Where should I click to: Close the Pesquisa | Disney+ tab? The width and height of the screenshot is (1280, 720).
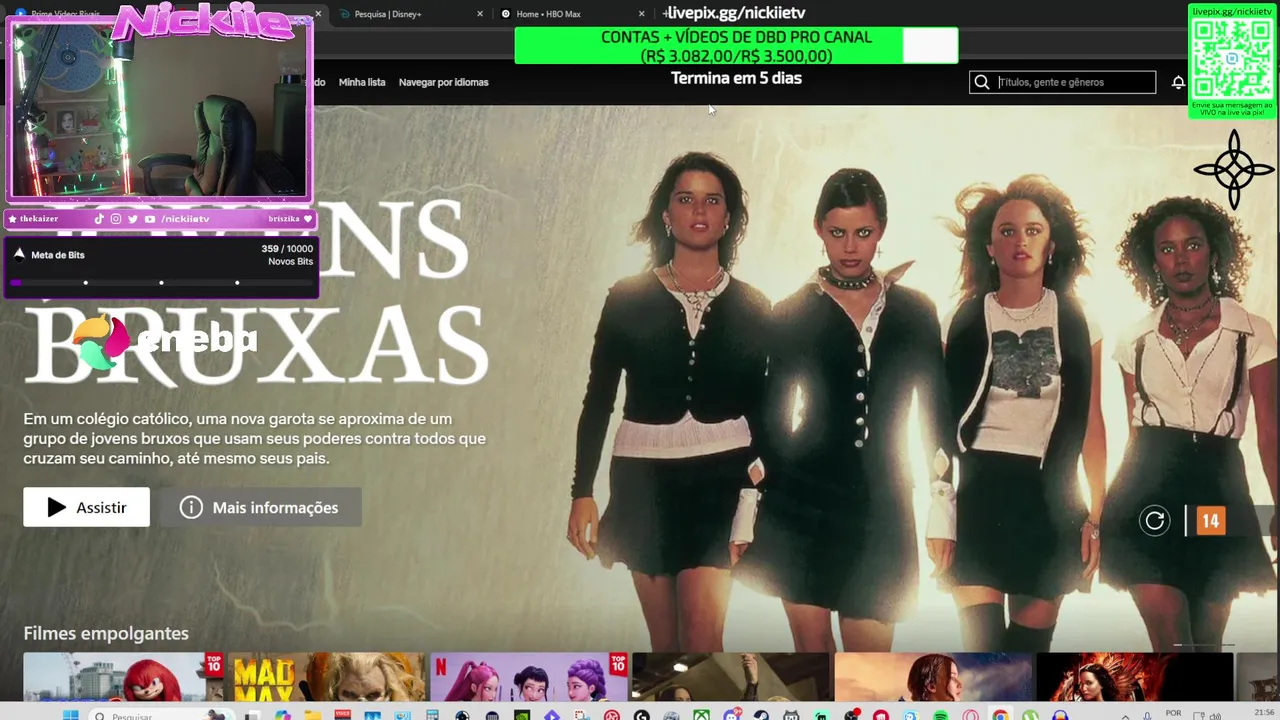pos(480,14)
